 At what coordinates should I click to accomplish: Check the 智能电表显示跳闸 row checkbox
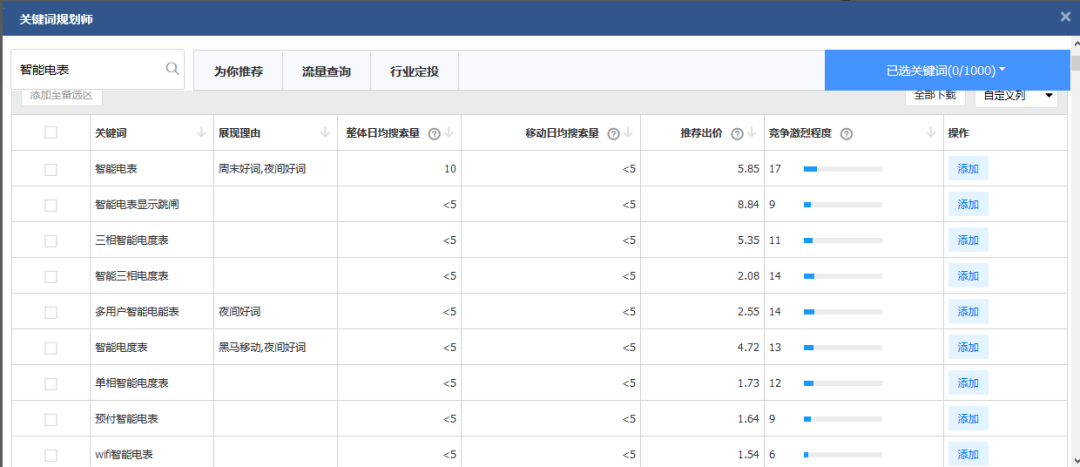(51, 205)
